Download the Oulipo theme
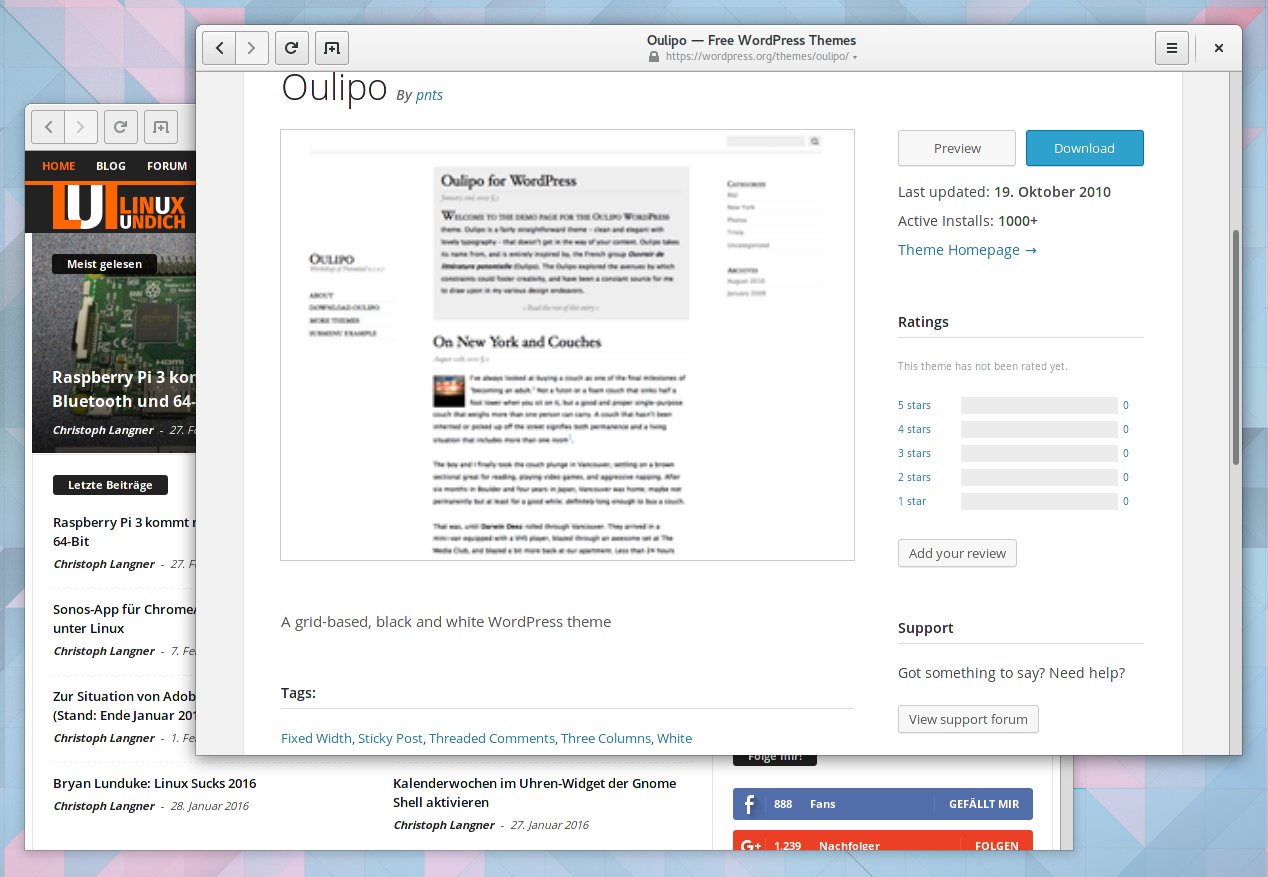 [x=1084, y=148]
